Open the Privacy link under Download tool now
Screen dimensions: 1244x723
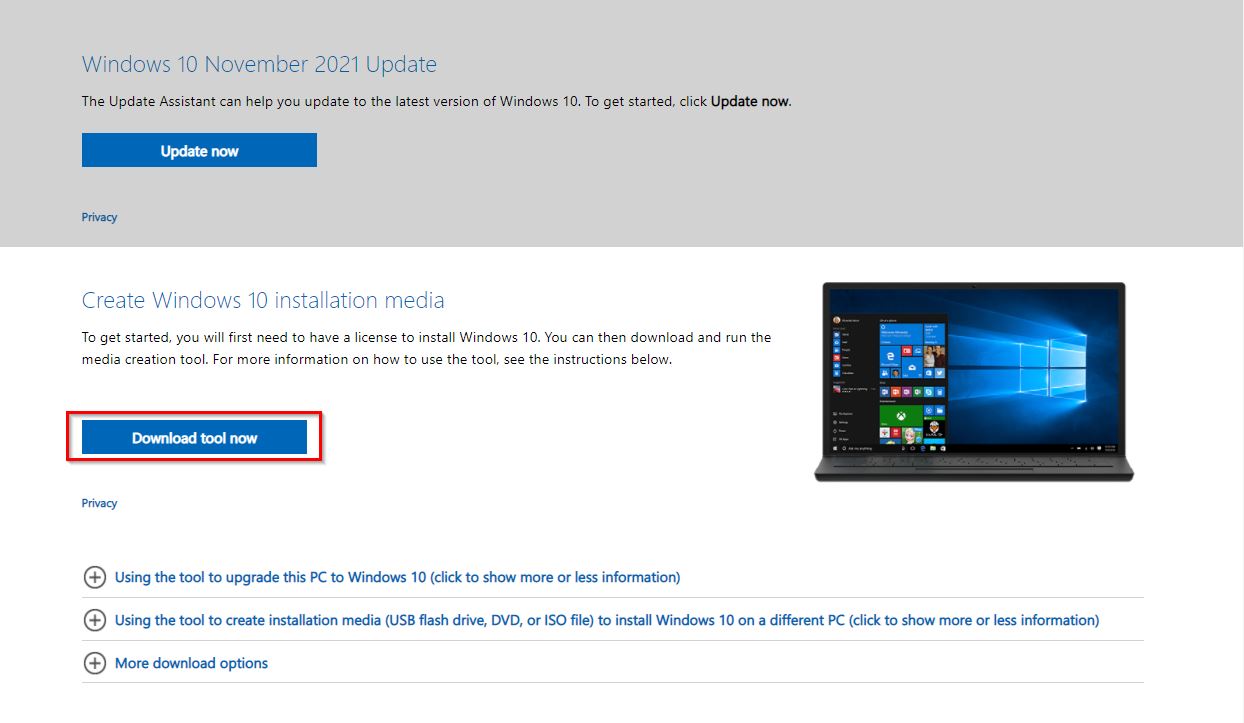[x=99, y=503]
